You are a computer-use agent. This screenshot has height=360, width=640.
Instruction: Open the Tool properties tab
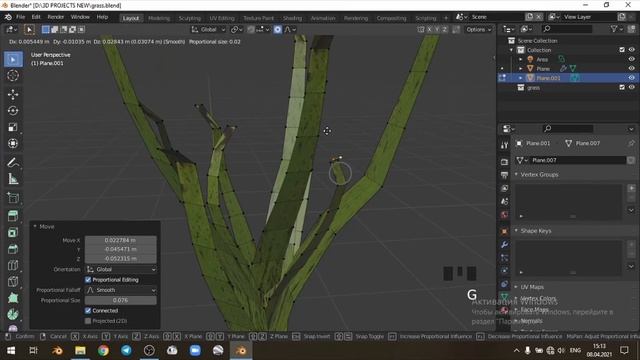coord(504,145)
